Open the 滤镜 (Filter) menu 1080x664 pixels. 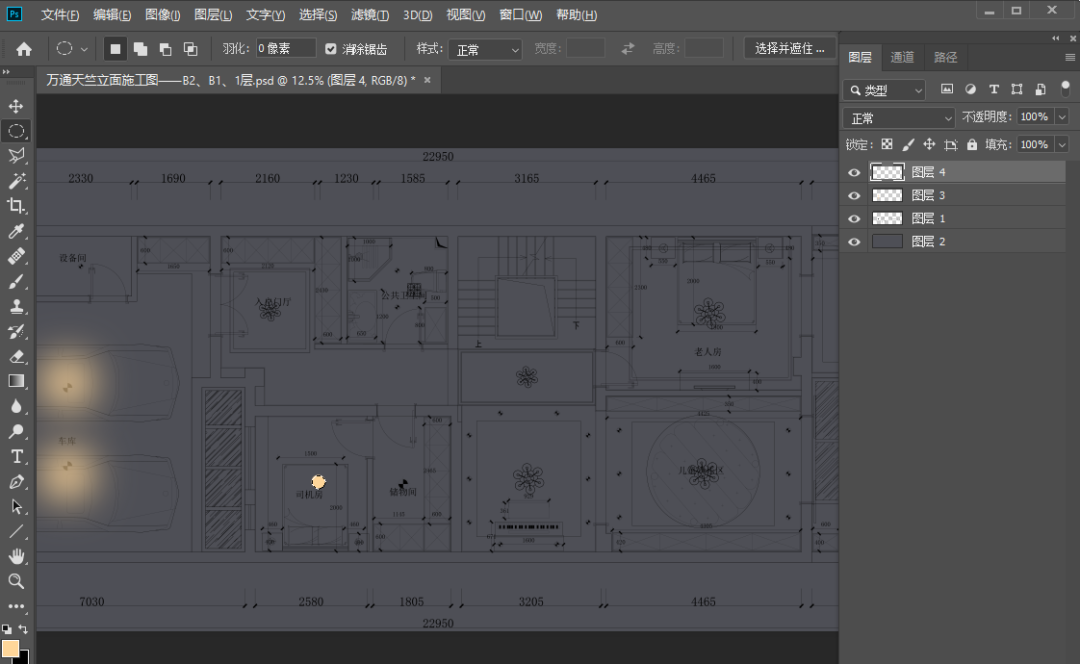pyautogui.click(x=370, y=14)
